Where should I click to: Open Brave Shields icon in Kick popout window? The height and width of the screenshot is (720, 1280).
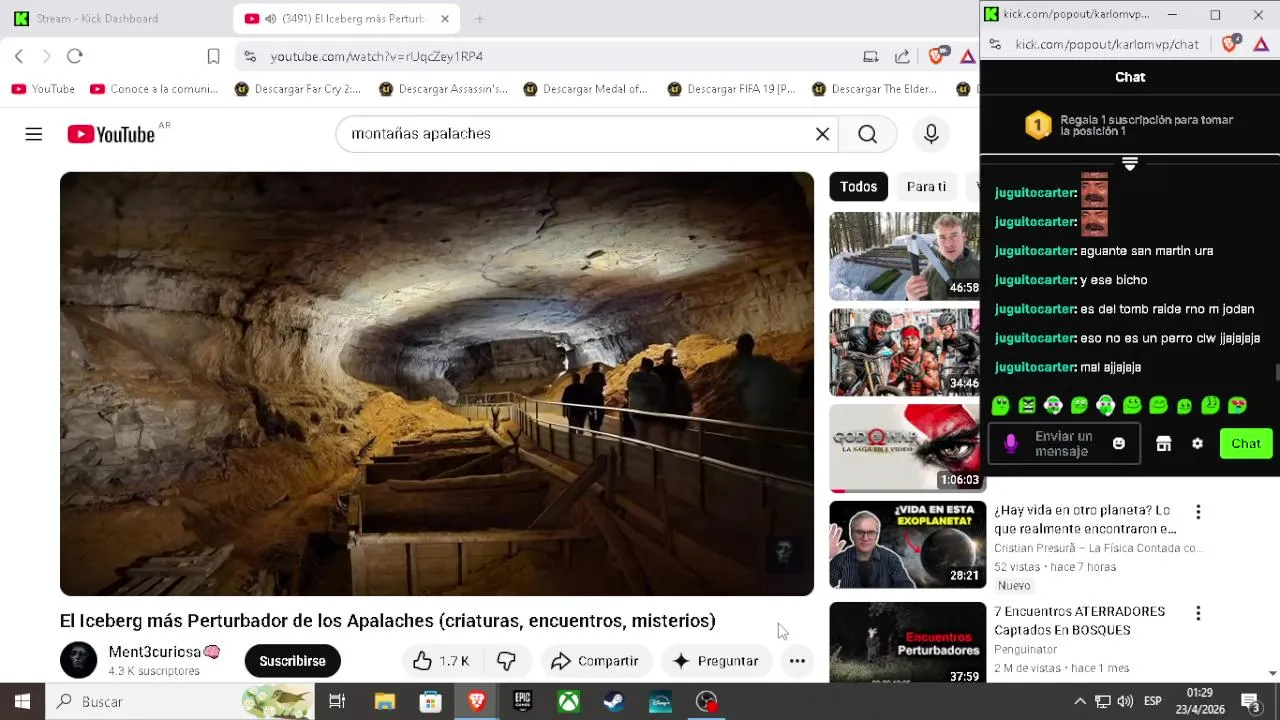(1231, 44)
